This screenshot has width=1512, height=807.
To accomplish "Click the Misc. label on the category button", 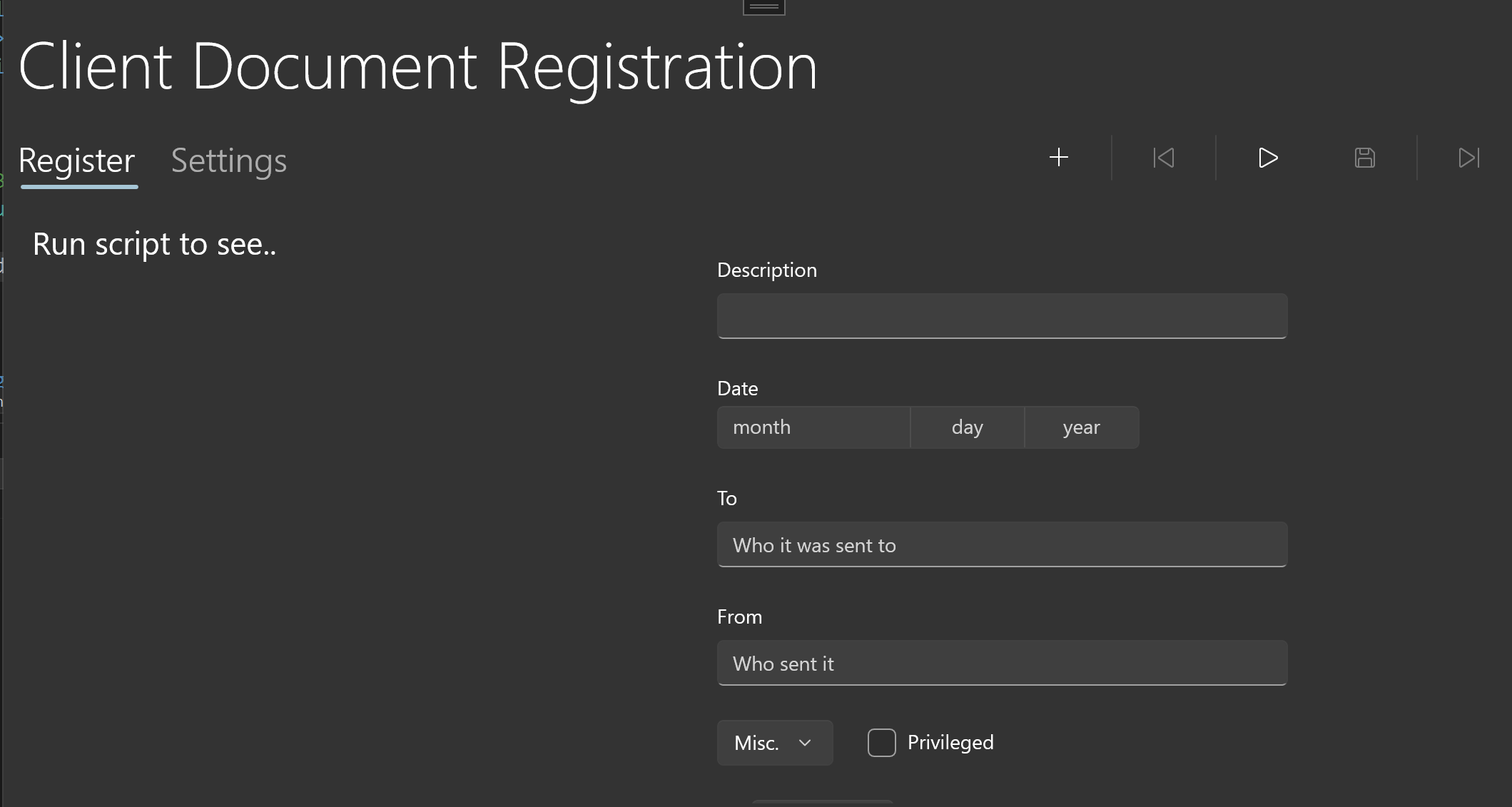I will 756,743.
